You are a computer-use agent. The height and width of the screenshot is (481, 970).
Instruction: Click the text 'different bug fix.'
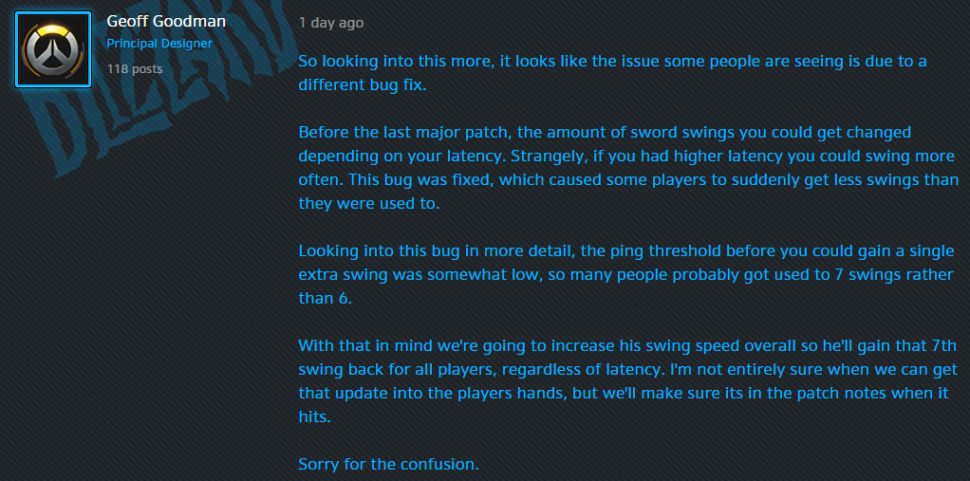363,84
